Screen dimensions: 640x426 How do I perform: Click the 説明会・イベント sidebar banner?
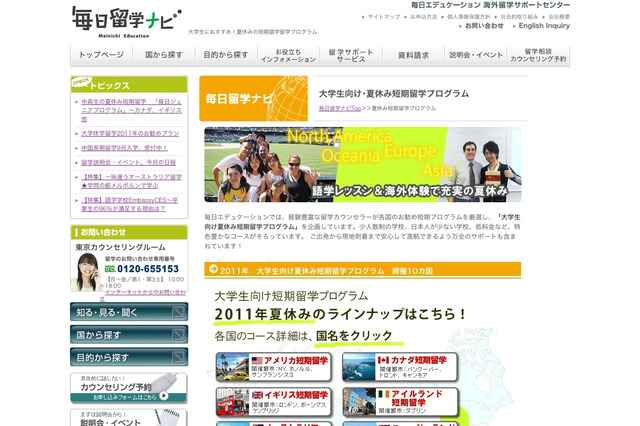pos(129,418)
